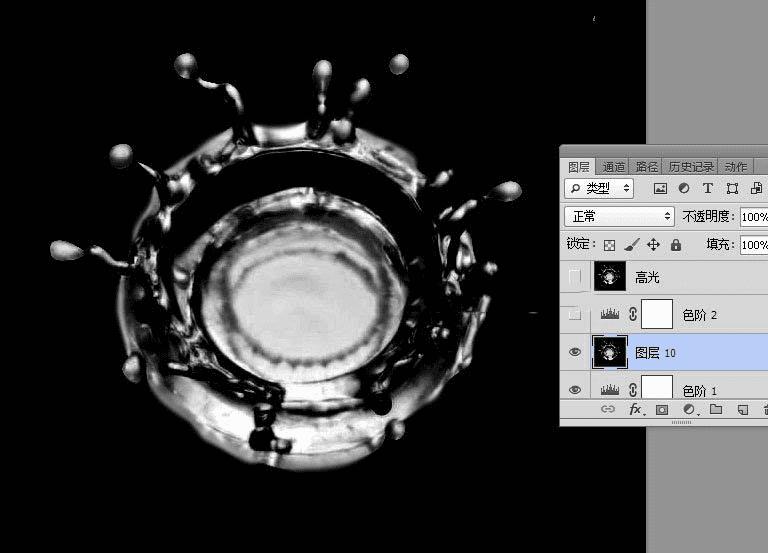Hide the 图层 10 layer
768x553 pixels.
click(x=575, y=352)
